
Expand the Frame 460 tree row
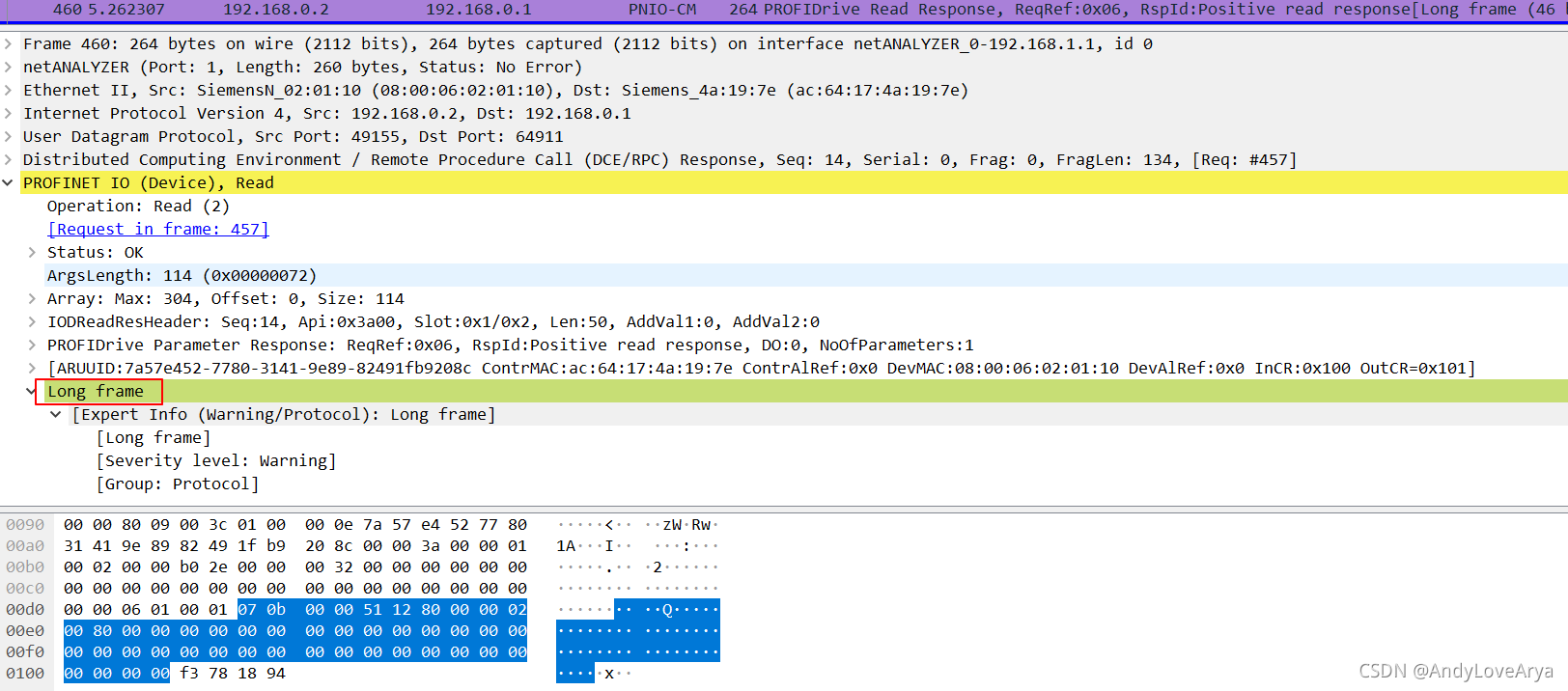(8, 44)
